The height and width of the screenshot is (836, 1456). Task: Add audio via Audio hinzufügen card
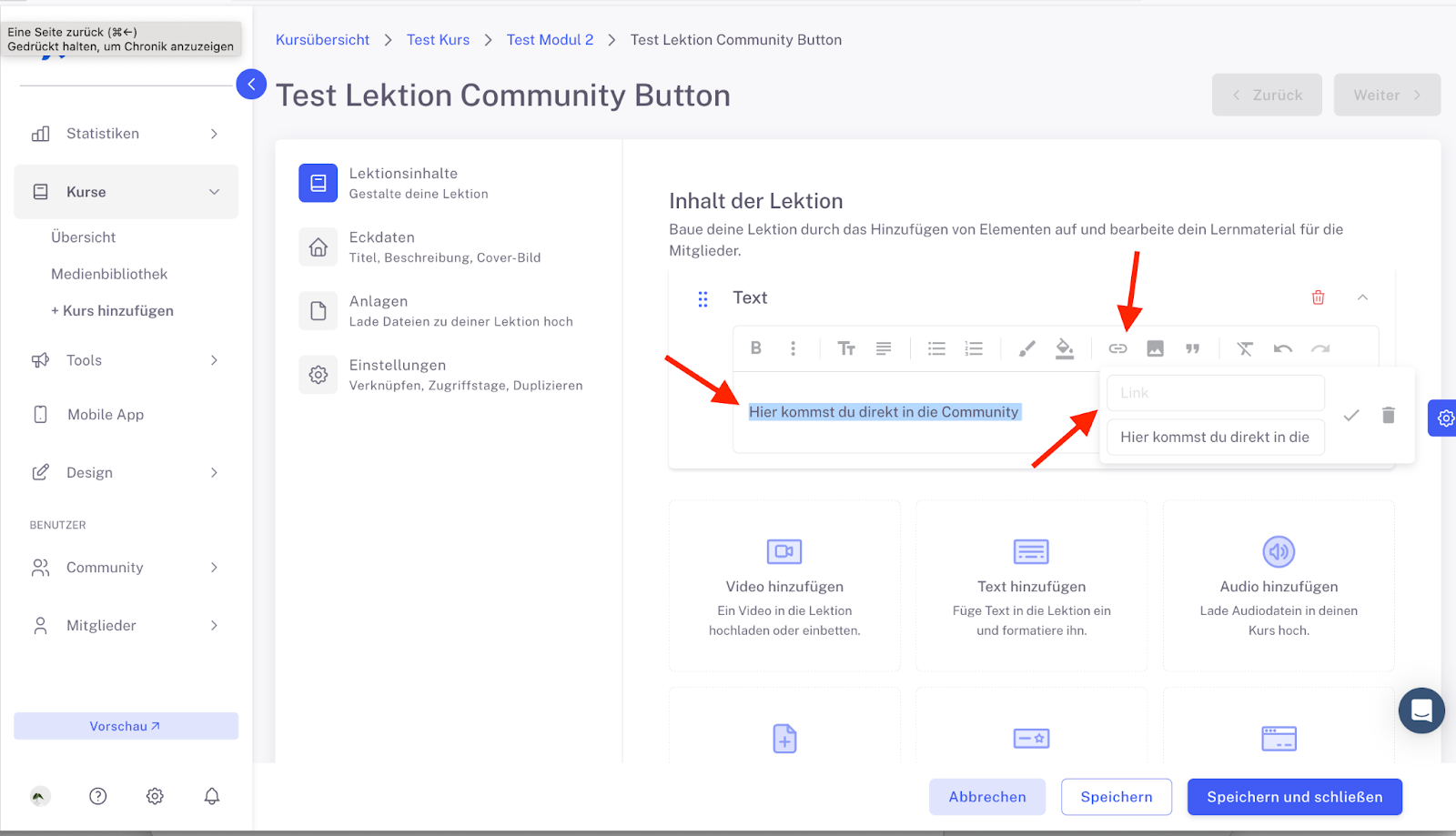point(1279,586)
